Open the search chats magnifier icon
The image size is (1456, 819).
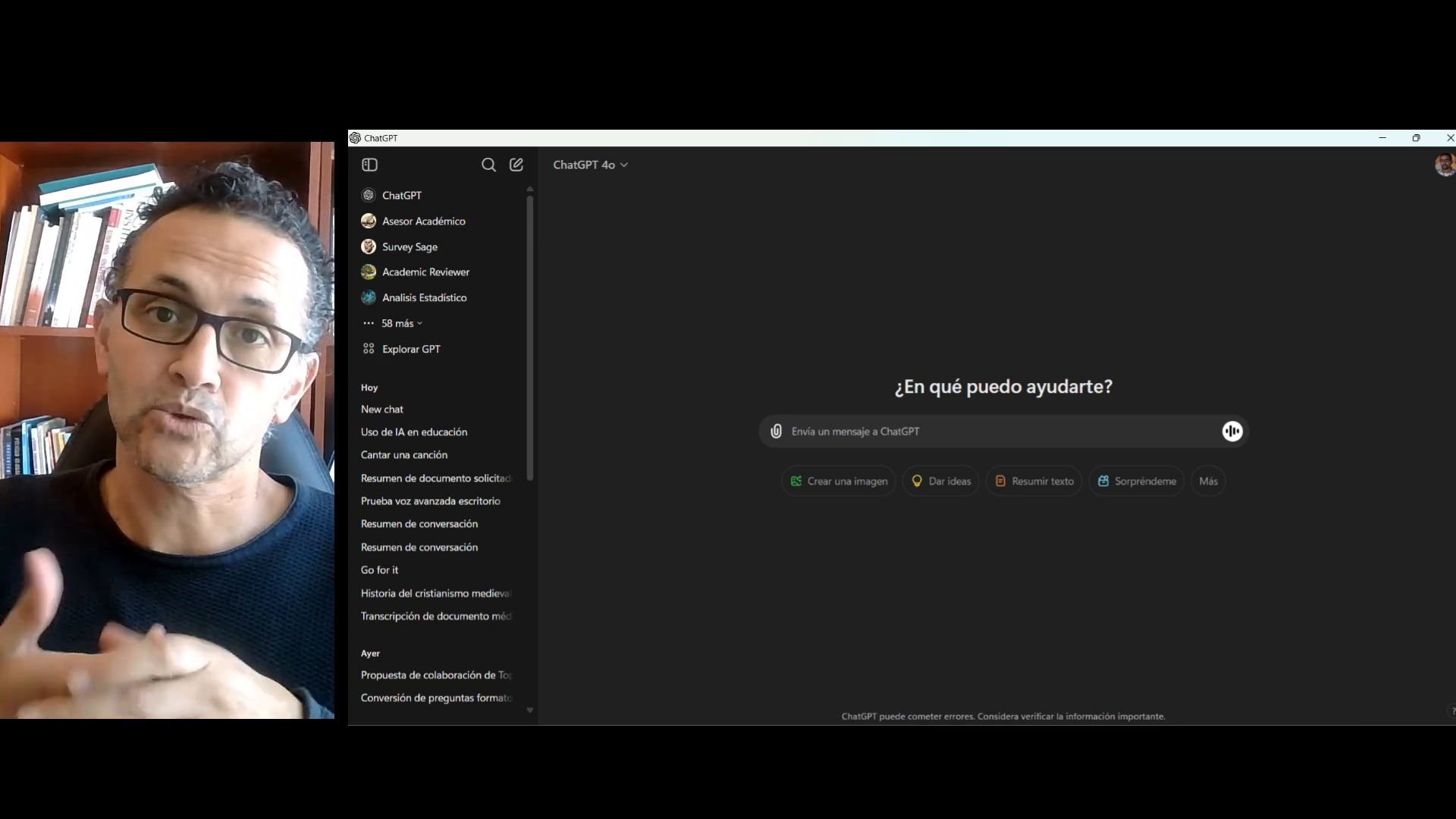pos(488,165)
